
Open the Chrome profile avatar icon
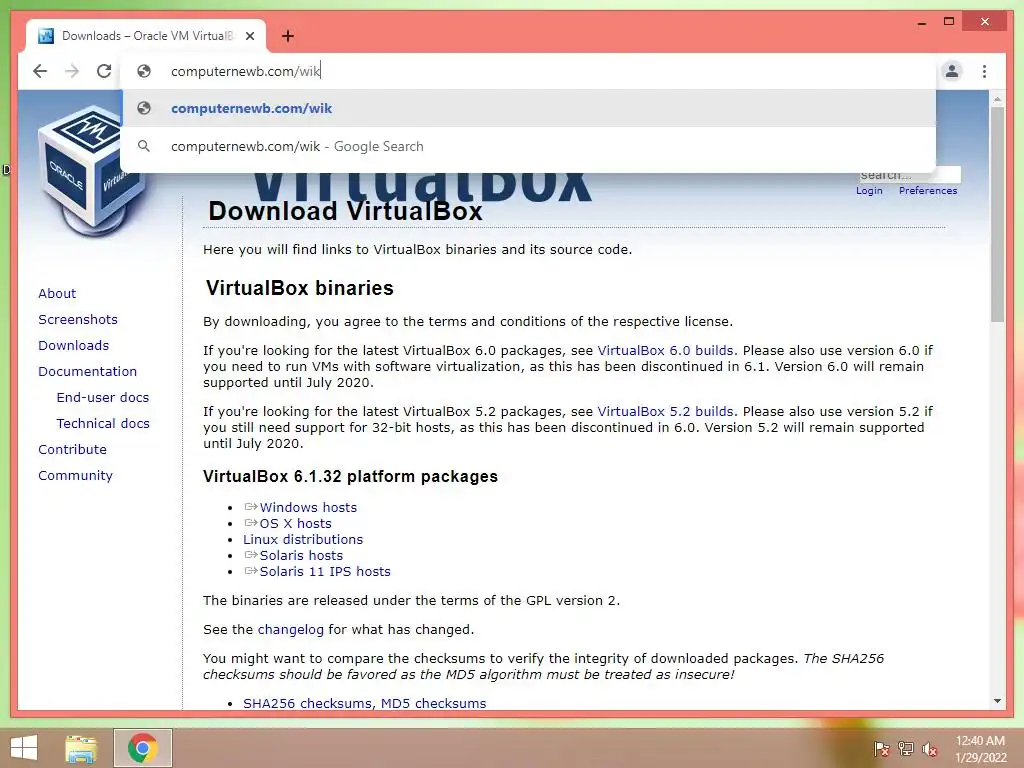click(952, 71)
